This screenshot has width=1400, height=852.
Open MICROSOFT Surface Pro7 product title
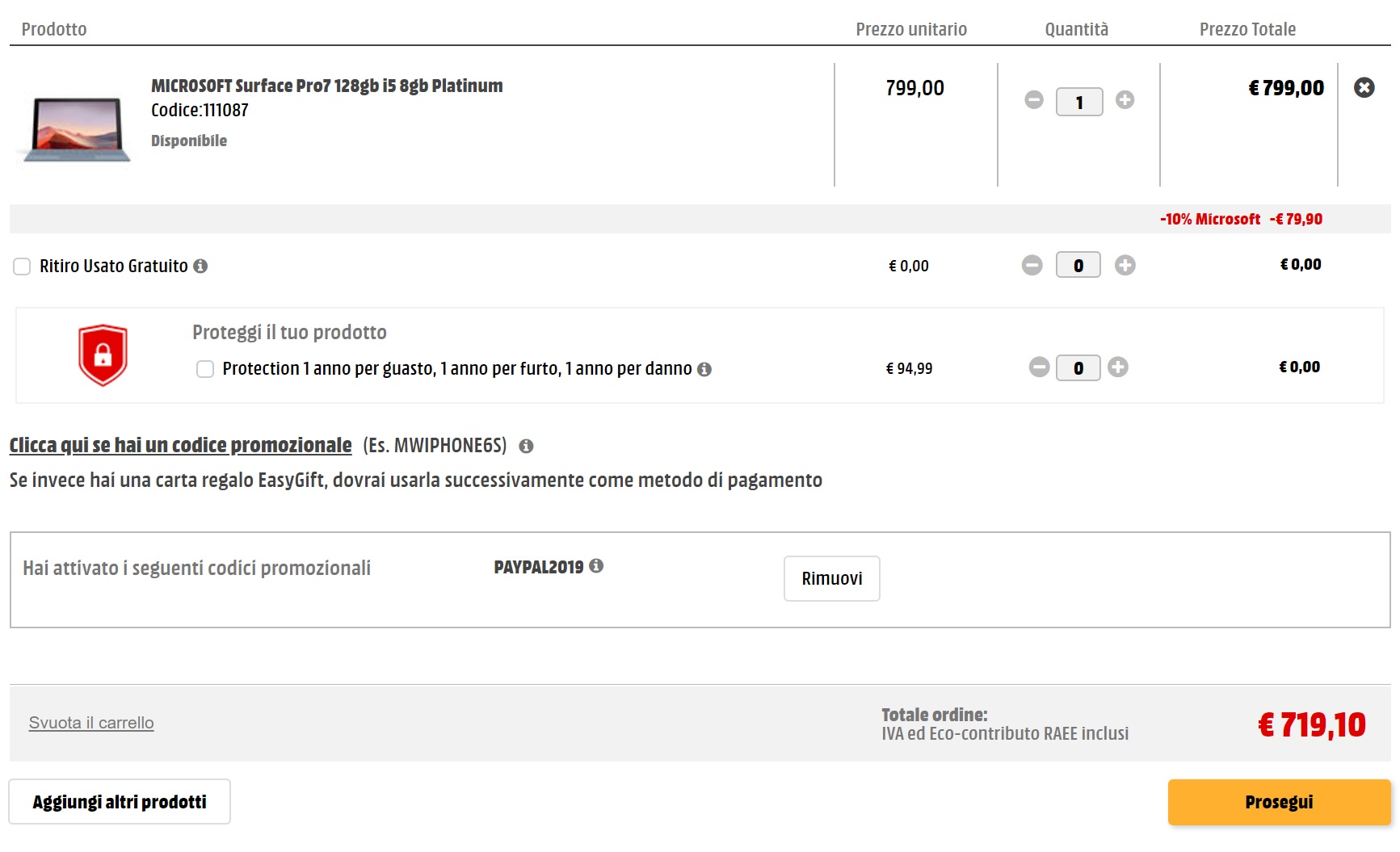[x=326, y=86]
